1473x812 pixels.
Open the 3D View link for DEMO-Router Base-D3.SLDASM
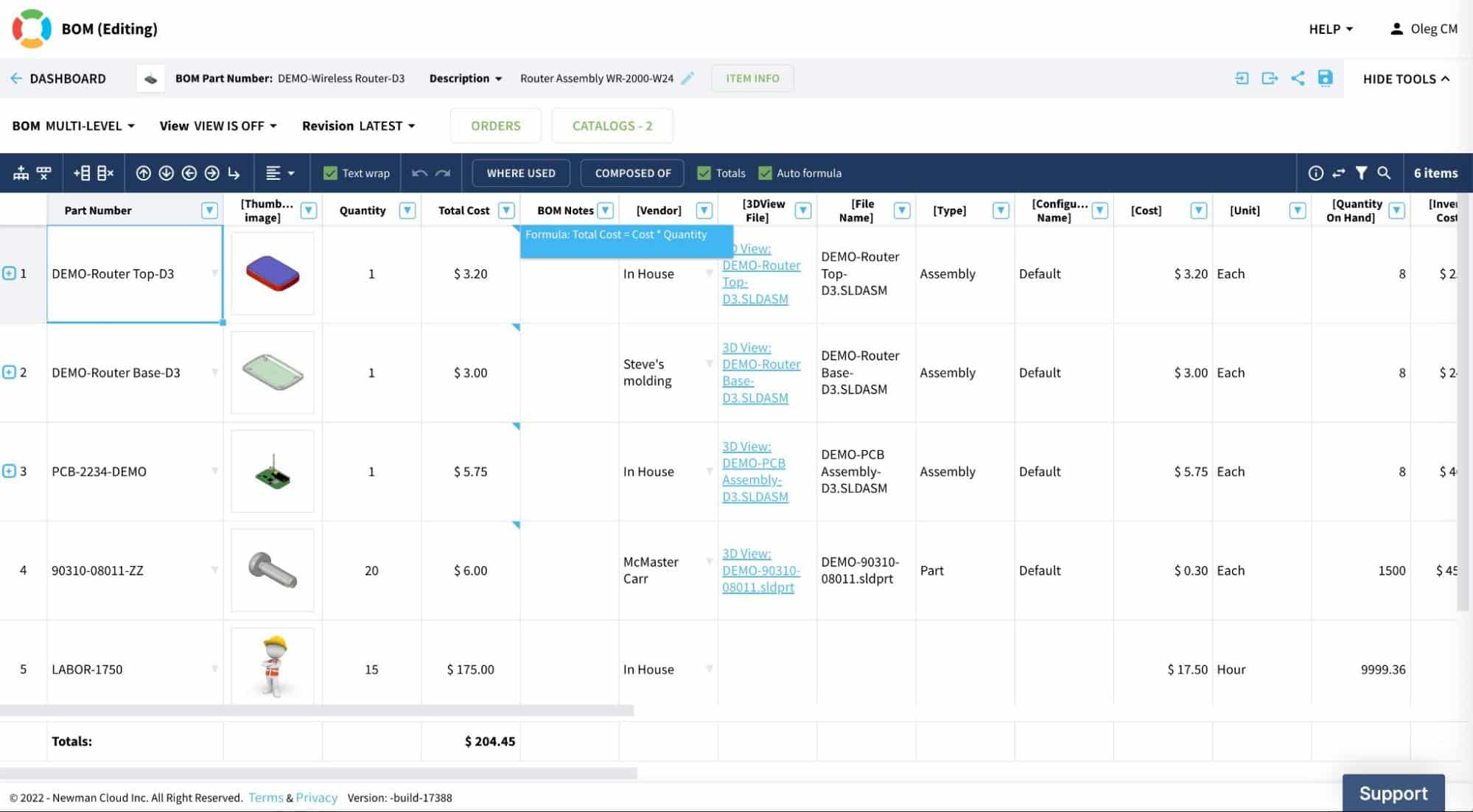pos(761,372)
